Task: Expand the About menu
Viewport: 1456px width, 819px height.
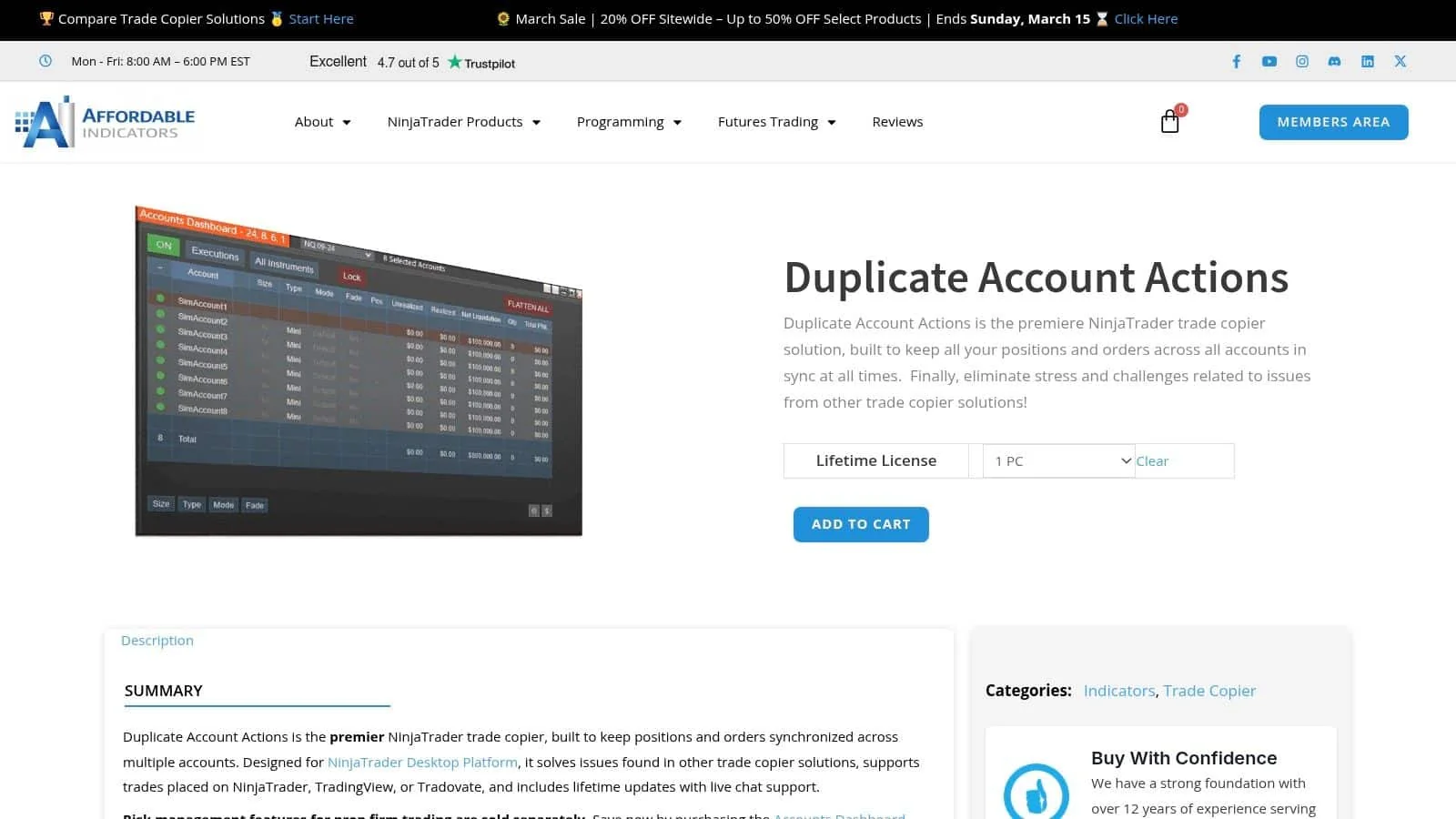Action: pos(322,122)
